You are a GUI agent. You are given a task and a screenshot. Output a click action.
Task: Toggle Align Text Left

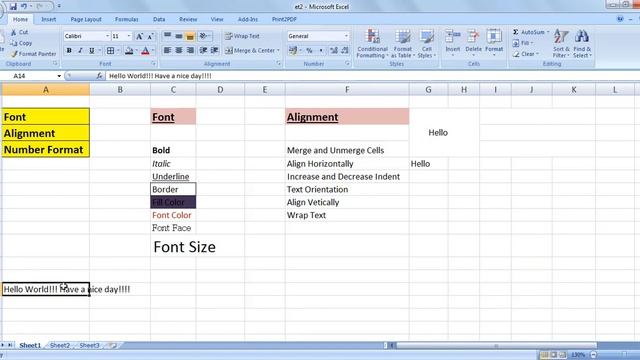pyautogui.click(x=167, y=51)
